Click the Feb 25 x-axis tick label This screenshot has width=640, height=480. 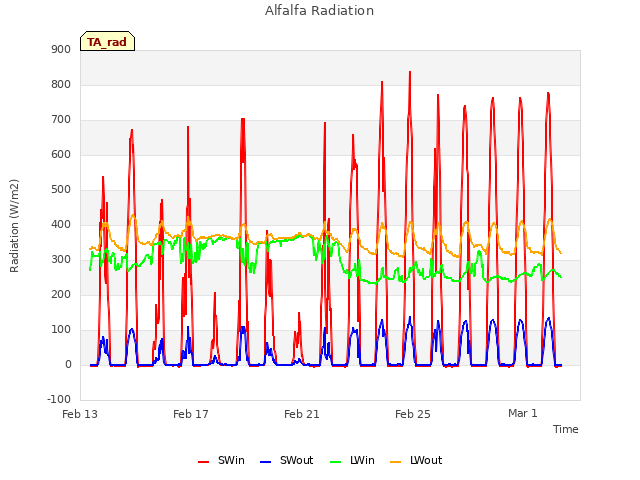coord(413,414)
